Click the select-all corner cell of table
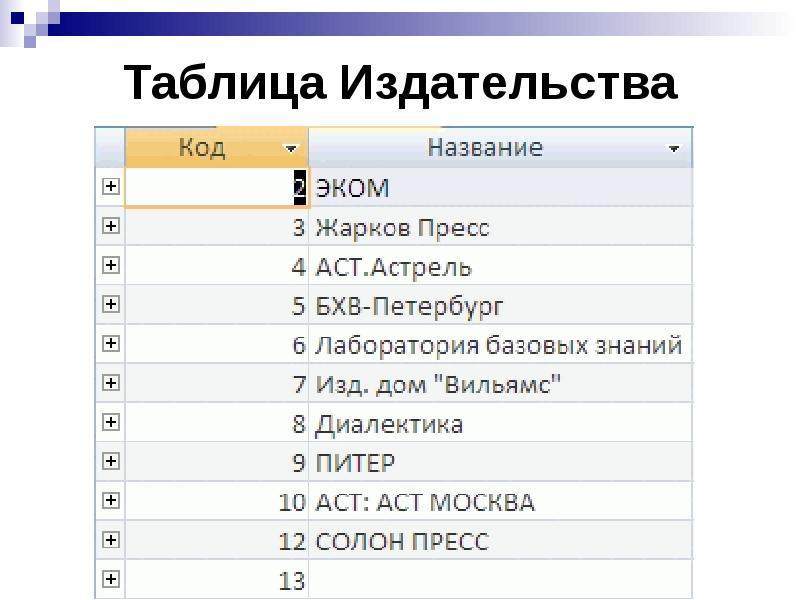 coord(109,148)
